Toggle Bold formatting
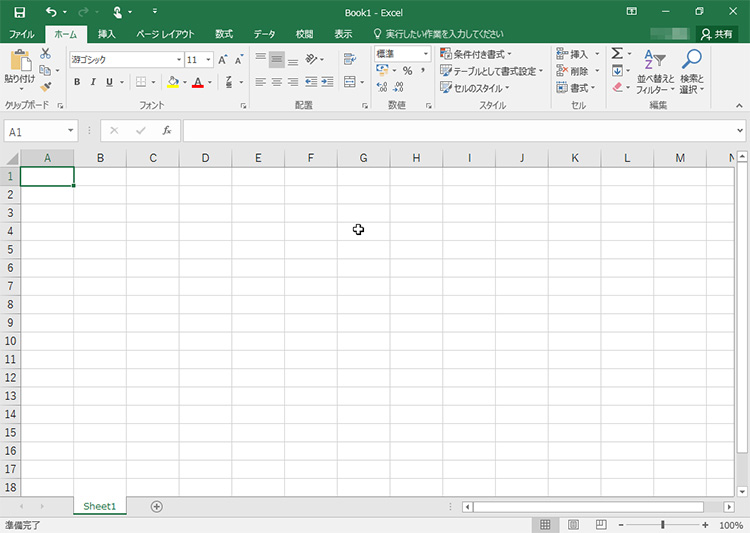Viewport: 750px width, 533px height. (x=77, y=82)
